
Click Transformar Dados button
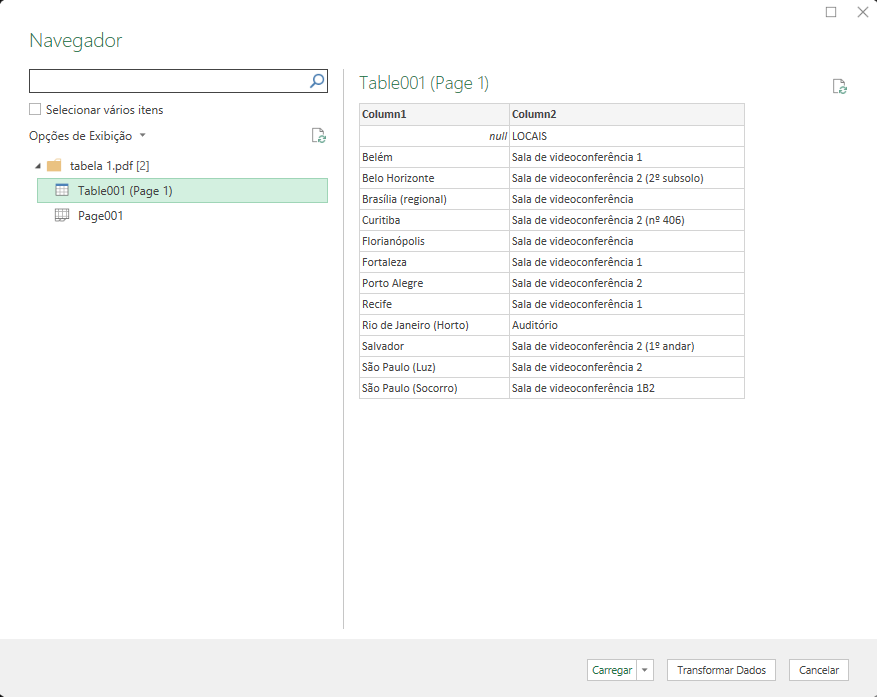point(721,670)
